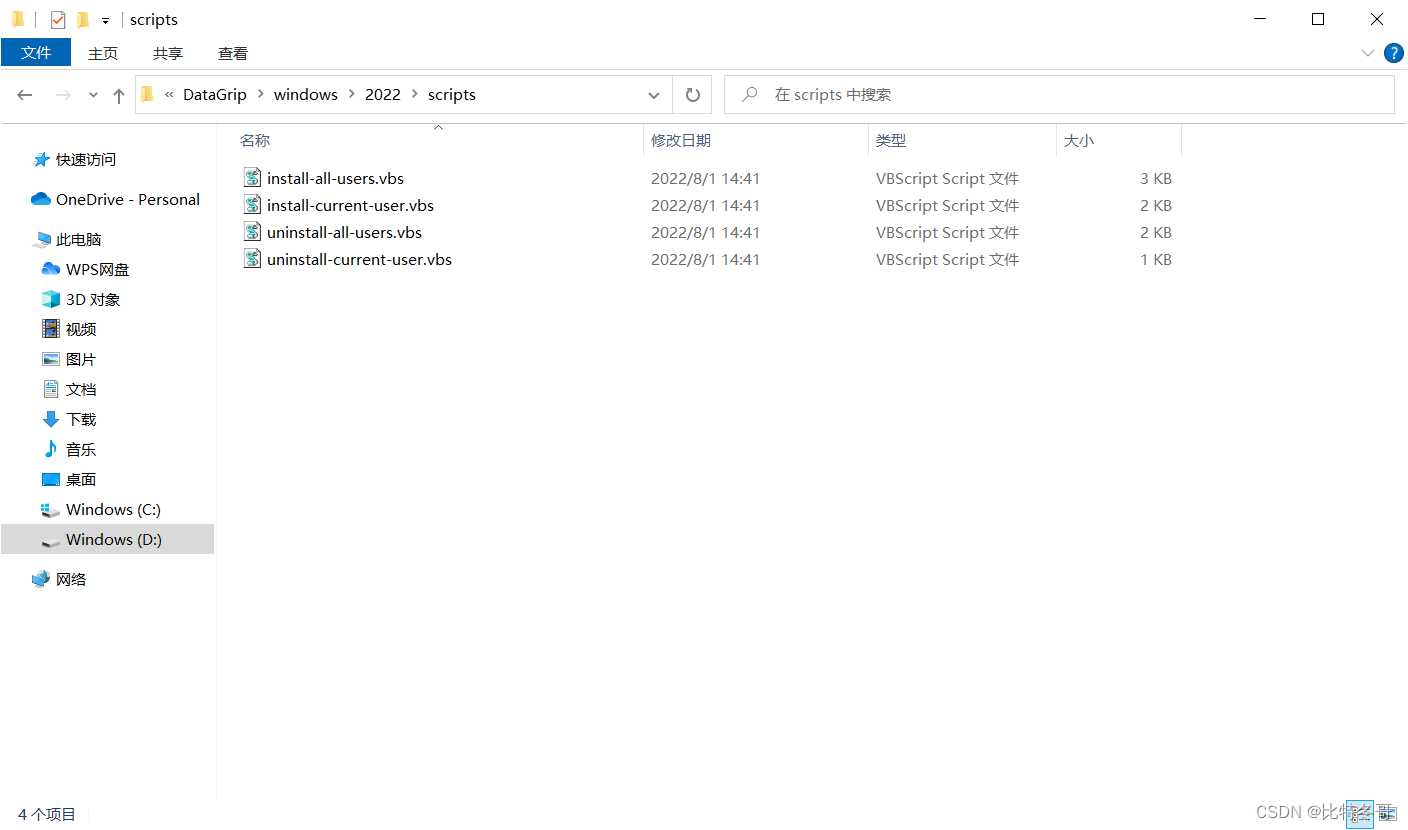Click date cell of install-all-users.vbs
1408x830 pixels.
click(705, 179)
